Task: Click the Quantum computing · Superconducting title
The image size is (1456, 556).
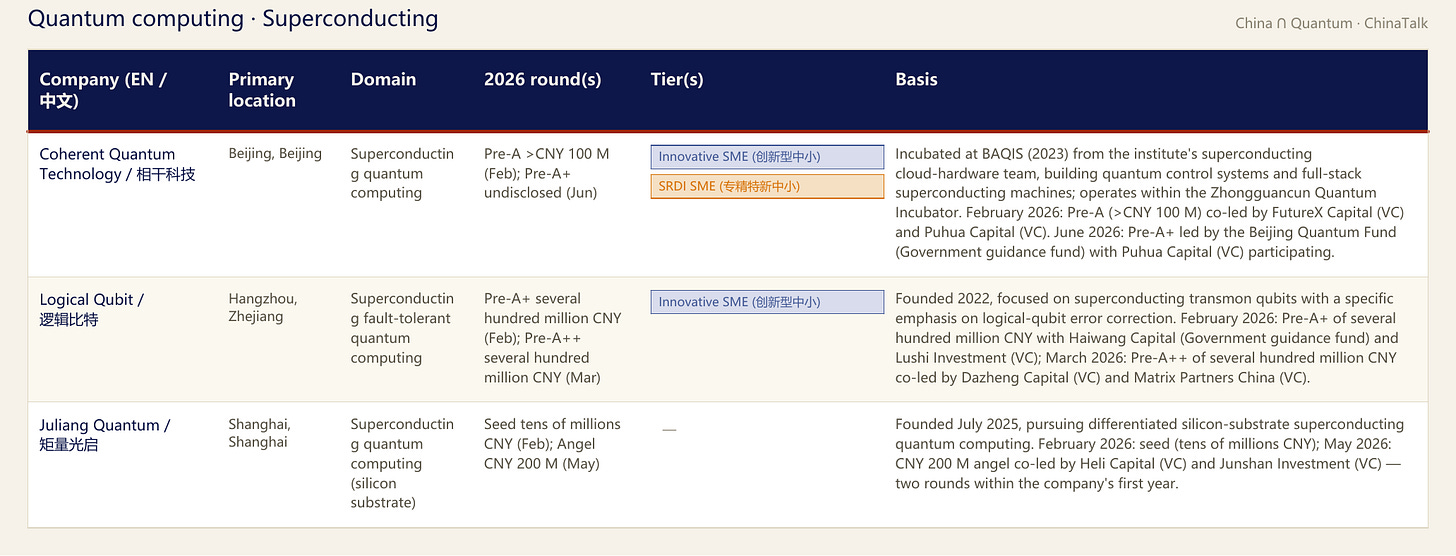Action: pyautogui.click(x=233, y=18)
